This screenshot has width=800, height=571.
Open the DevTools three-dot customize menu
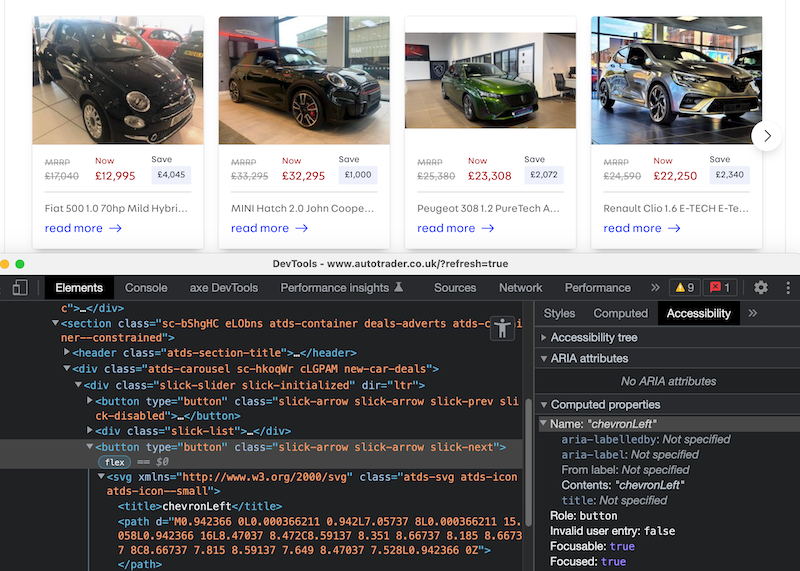788,288
